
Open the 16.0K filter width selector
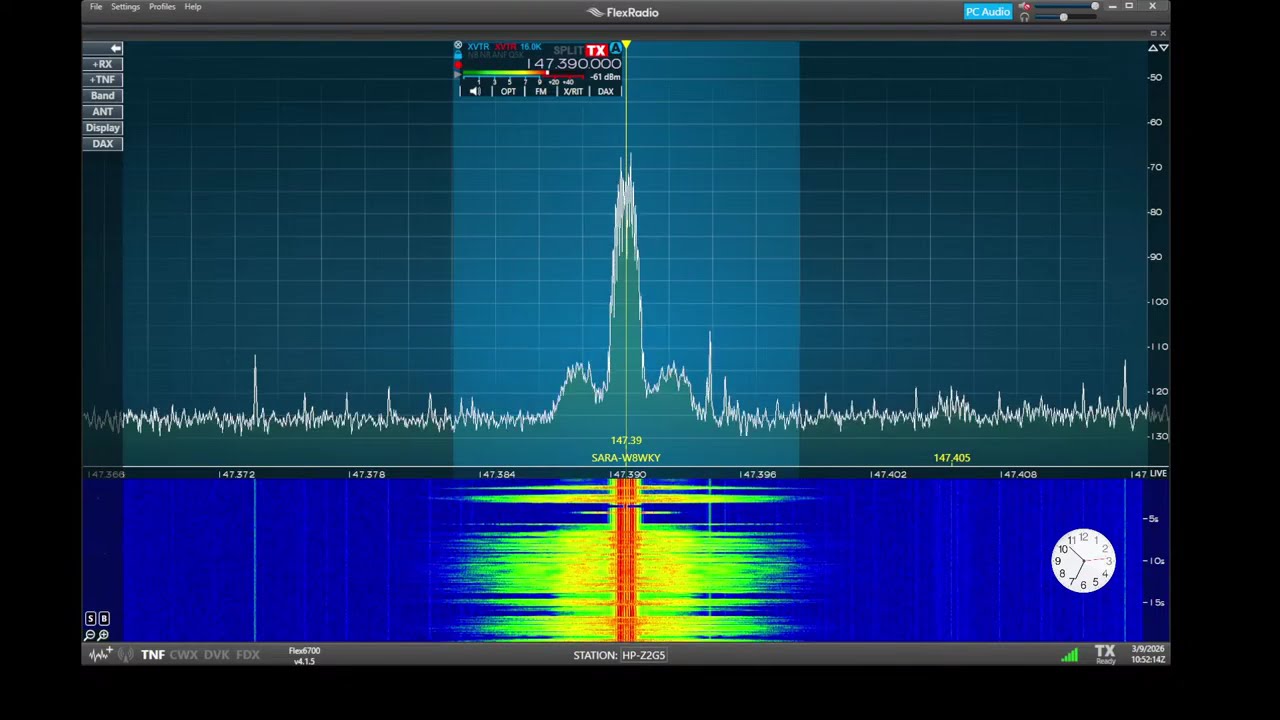530,47
